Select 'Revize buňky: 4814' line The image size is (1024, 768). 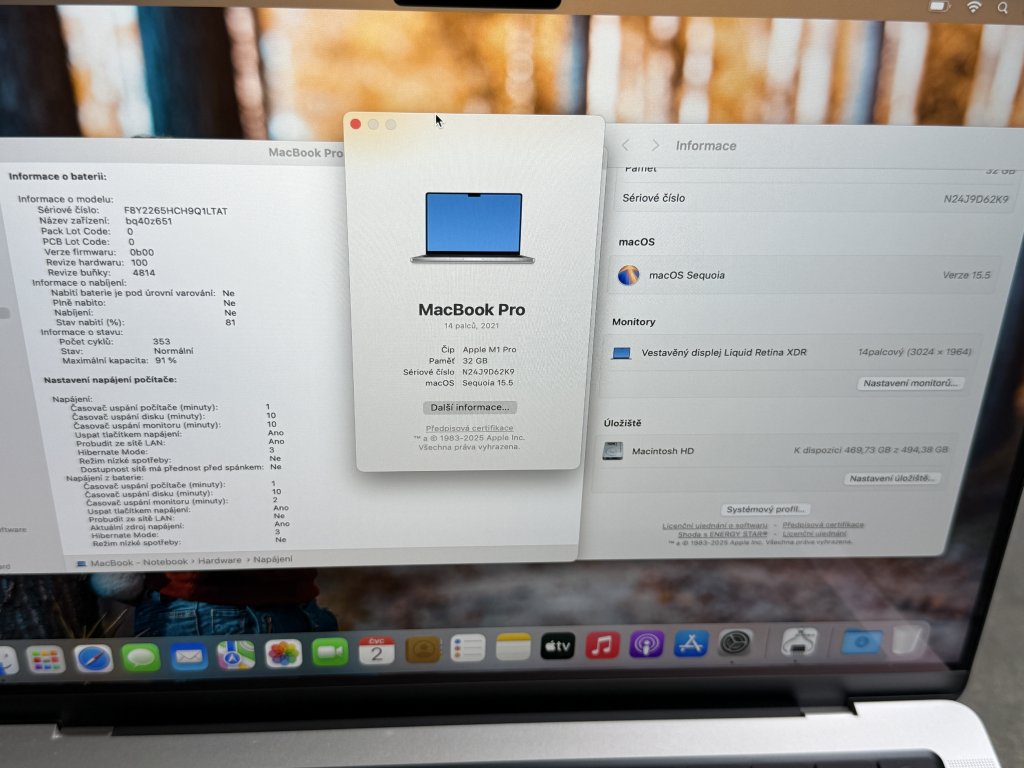[101, 273]
